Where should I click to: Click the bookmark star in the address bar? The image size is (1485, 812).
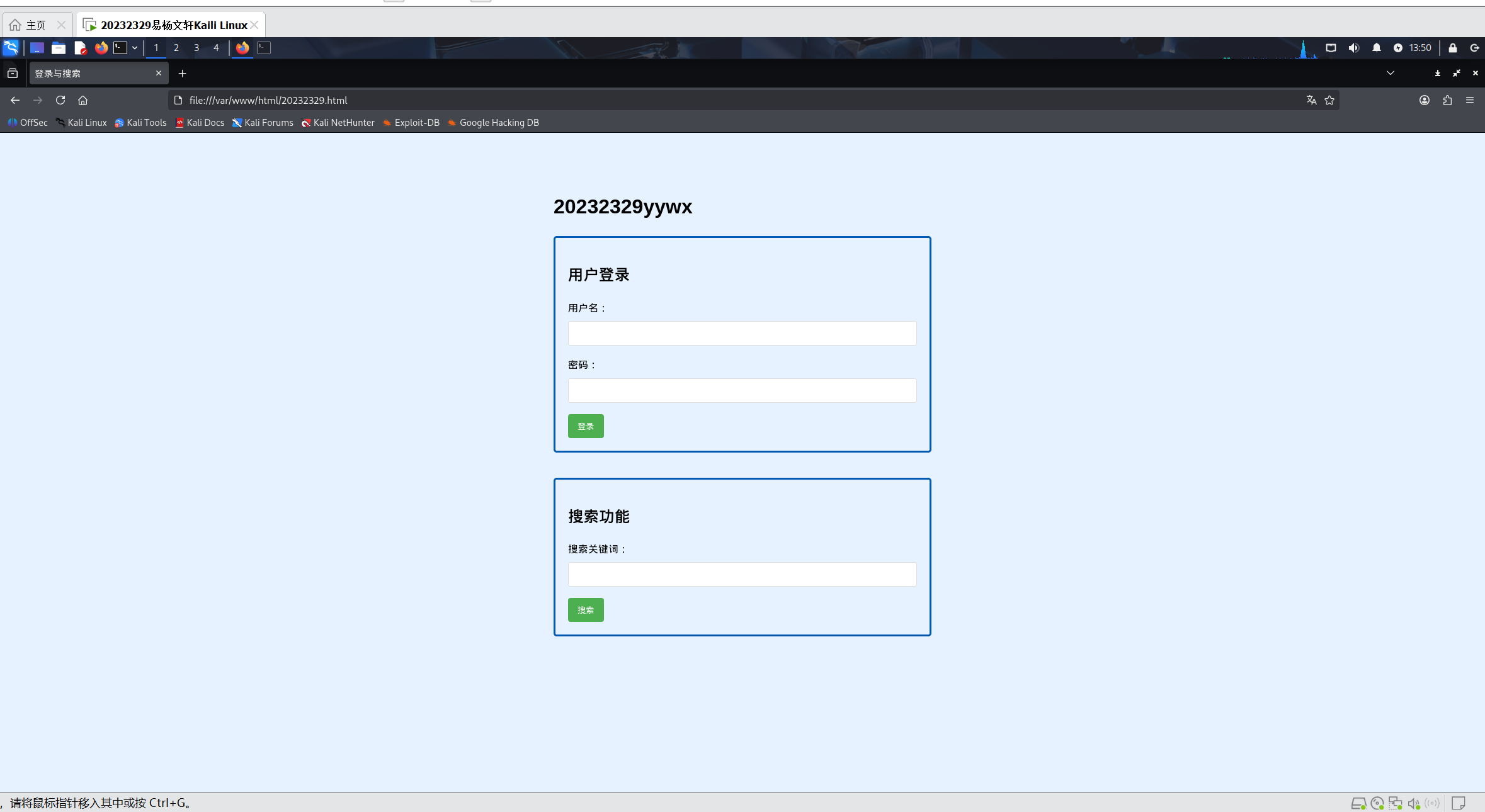point(1329,100)
